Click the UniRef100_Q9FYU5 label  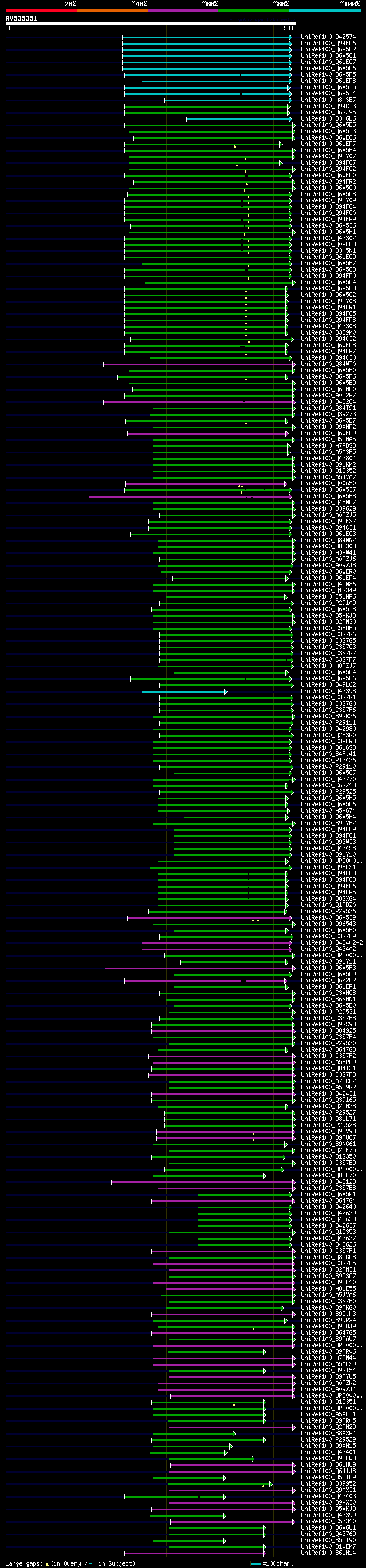tap(328, 1377)
